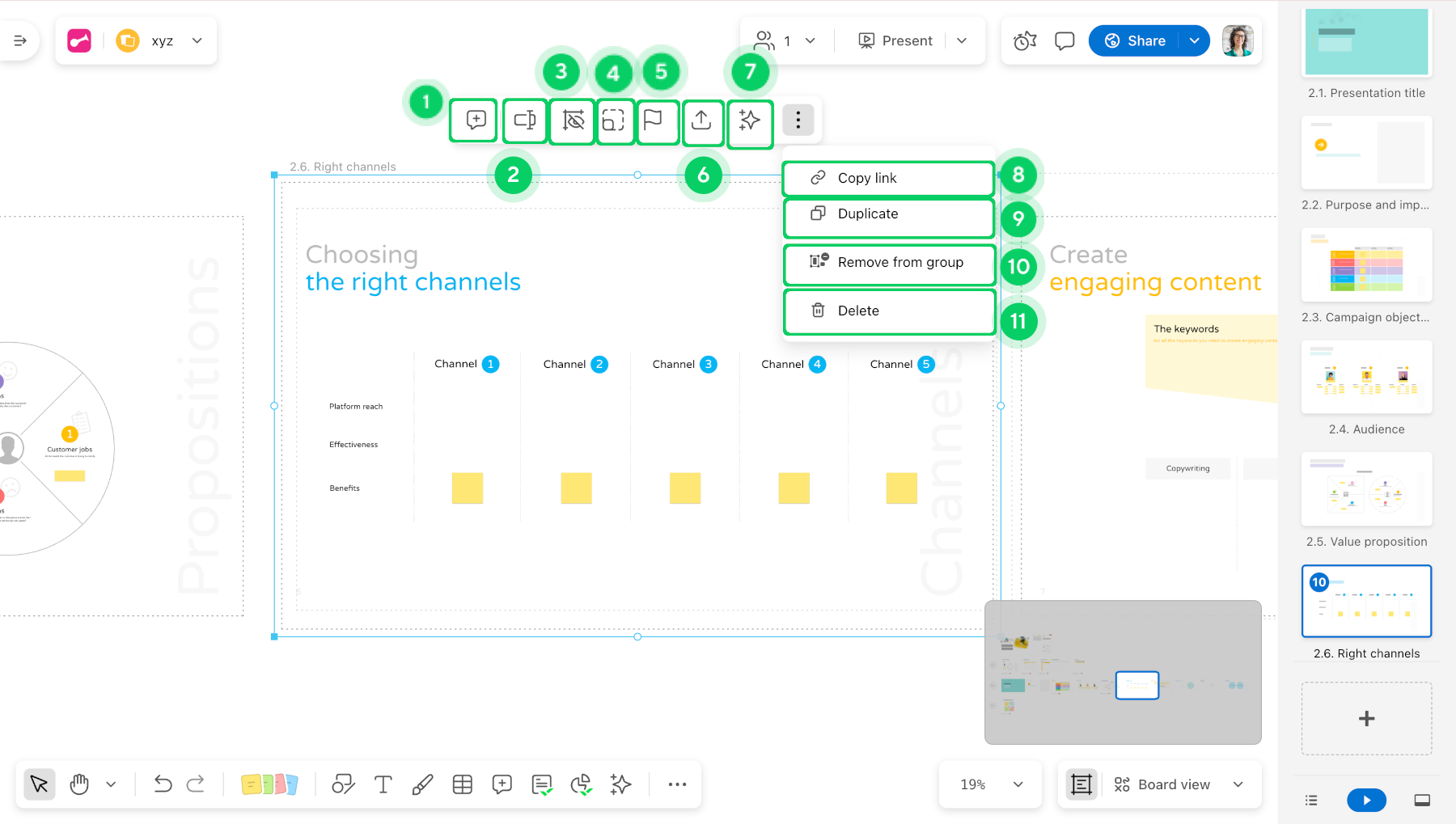1456x824 pixels.
Task: Open the 2.4. Audience frame thumbnail
Action: [x=1366, y=378]
